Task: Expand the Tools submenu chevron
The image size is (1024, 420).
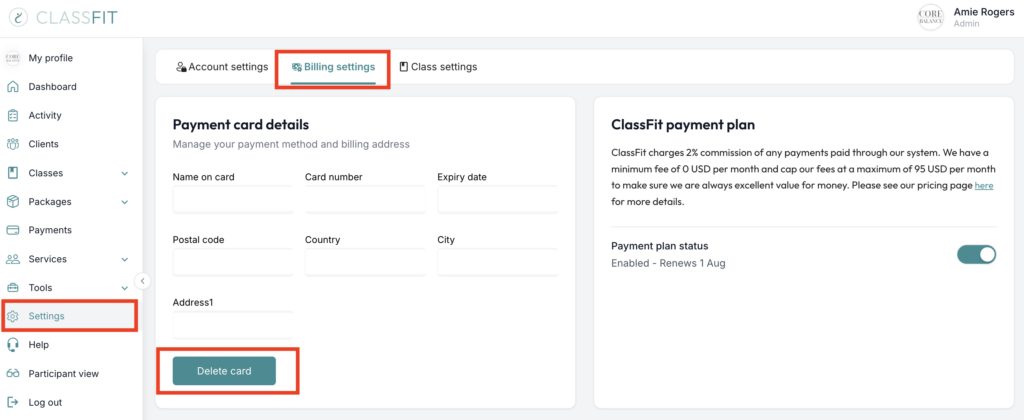Action: point(125,289)
